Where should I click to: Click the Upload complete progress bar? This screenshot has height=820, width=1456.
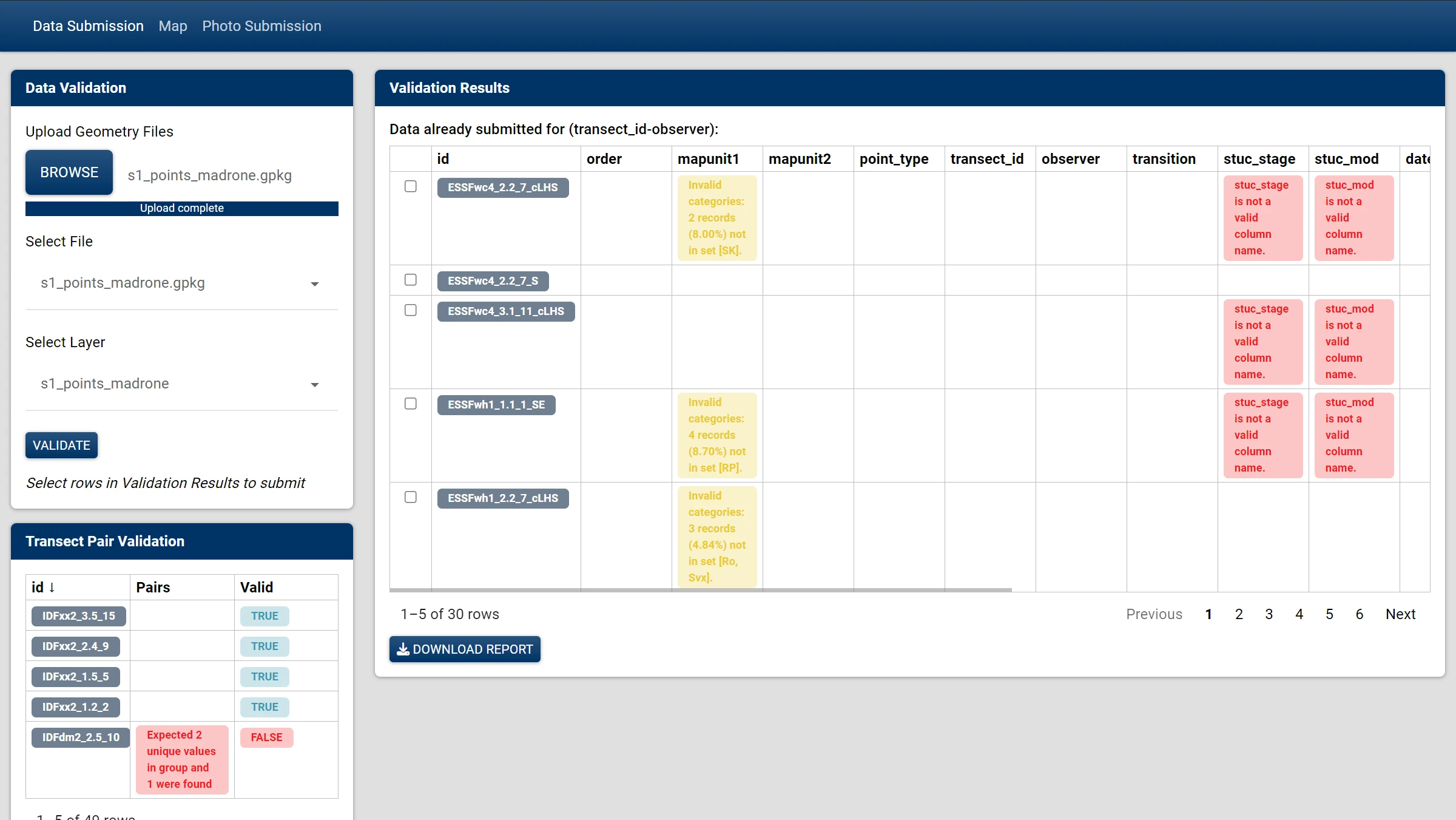[181, 208]
